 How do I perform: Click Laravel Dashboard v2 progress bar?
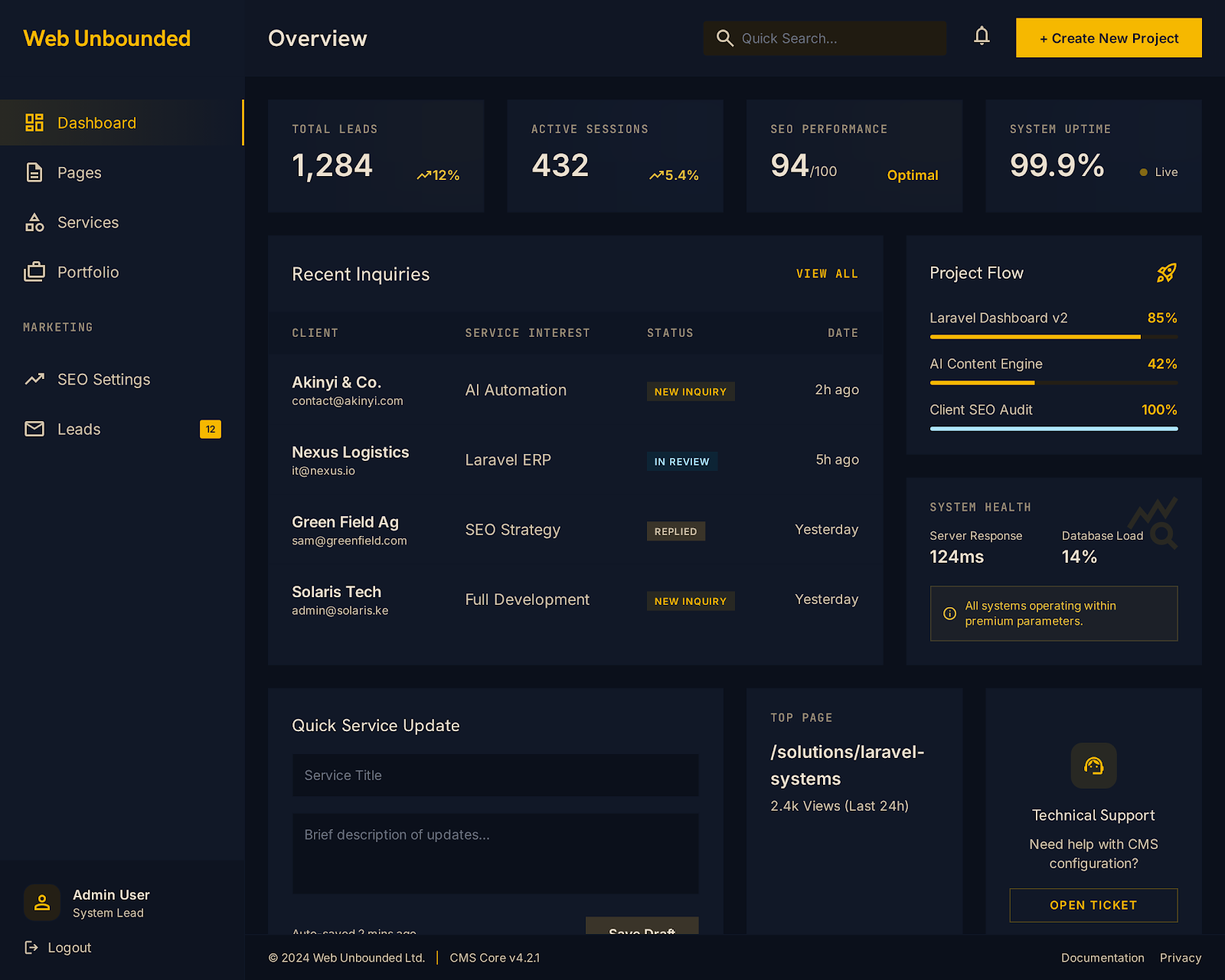tap(1053, 336)
